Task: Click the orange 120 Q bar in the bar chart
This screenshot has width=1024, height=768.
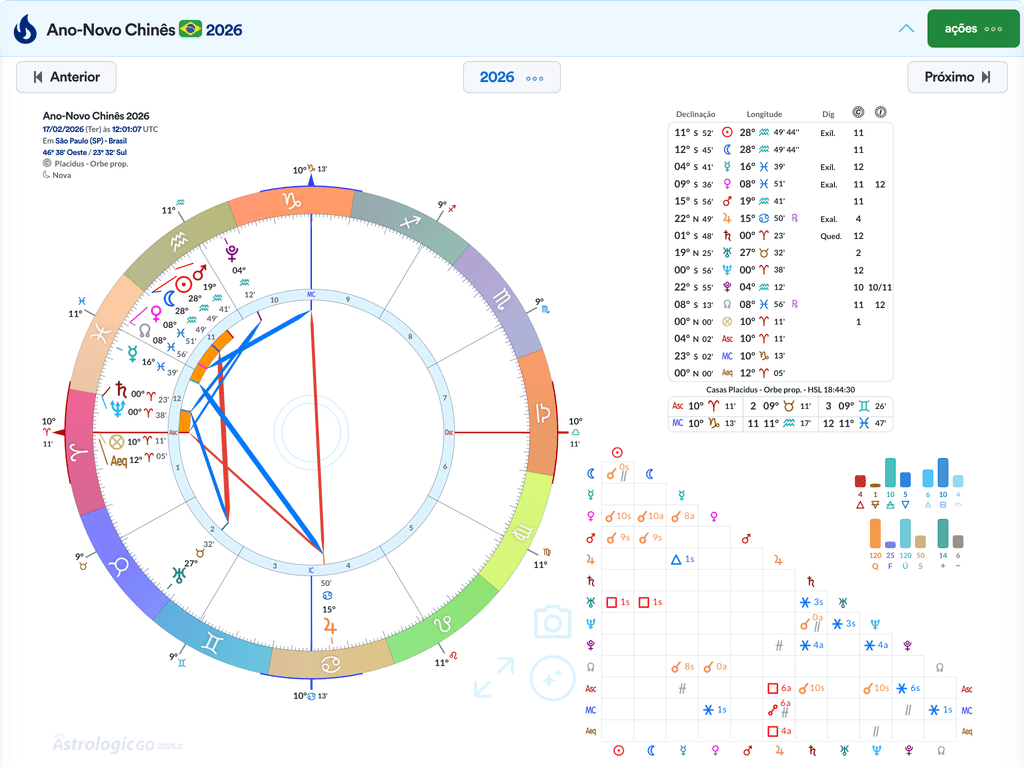Action: pyautogui.click(x=875, y=534)
